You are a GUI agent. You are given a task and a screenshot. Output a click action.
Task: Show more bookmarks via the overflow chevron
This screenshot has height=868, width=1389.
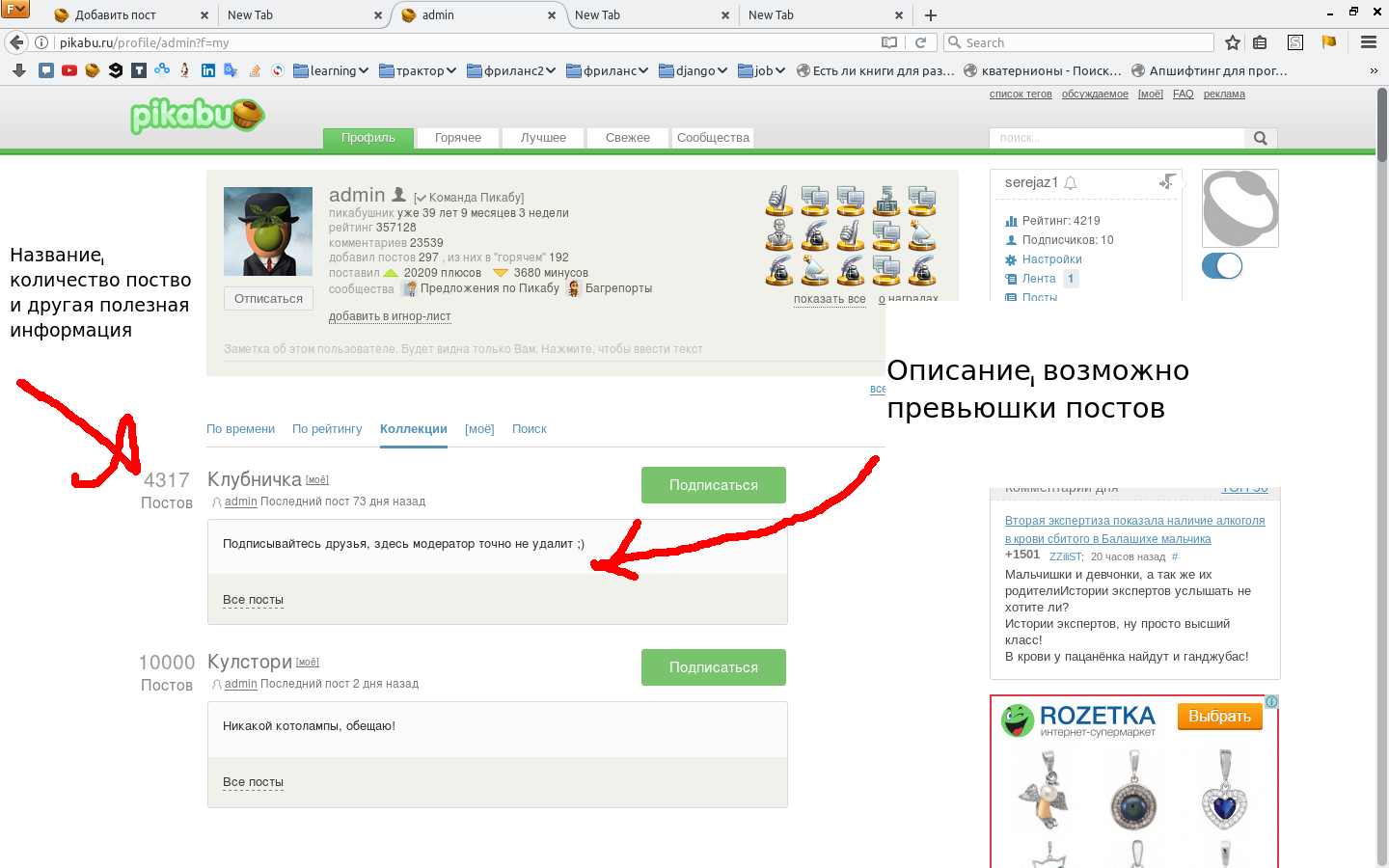(x=1374, y=70)
